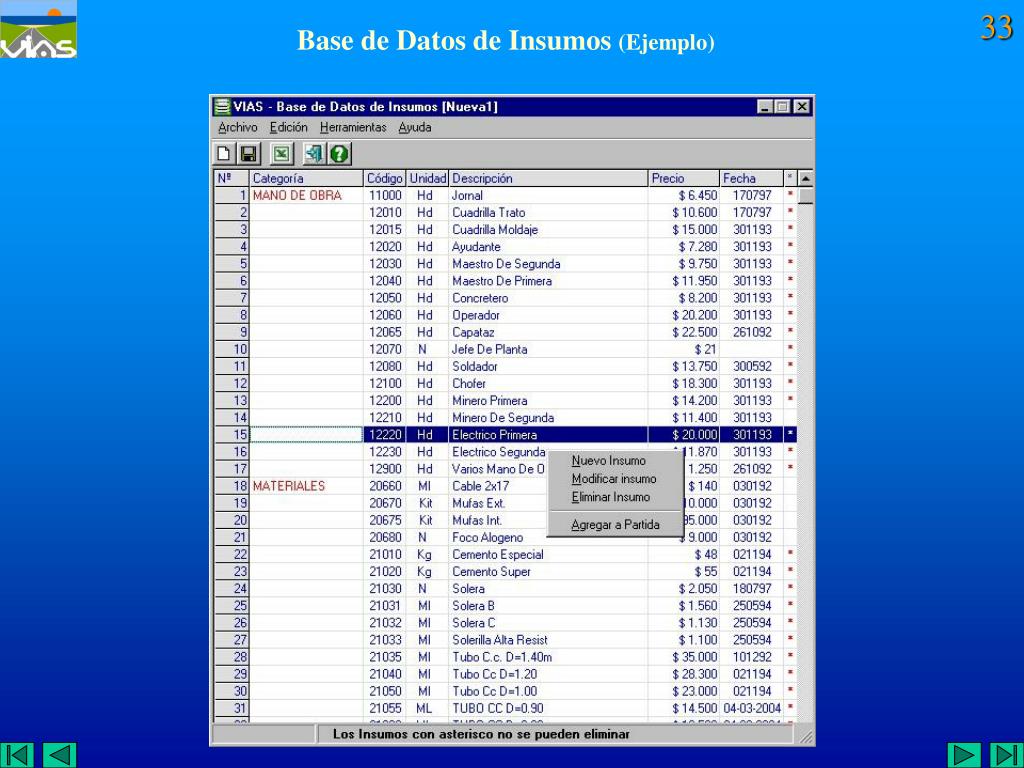Click the VIAS logo in corner
Viewport: 1024px width, 768px height.
[x=39, y=29]
